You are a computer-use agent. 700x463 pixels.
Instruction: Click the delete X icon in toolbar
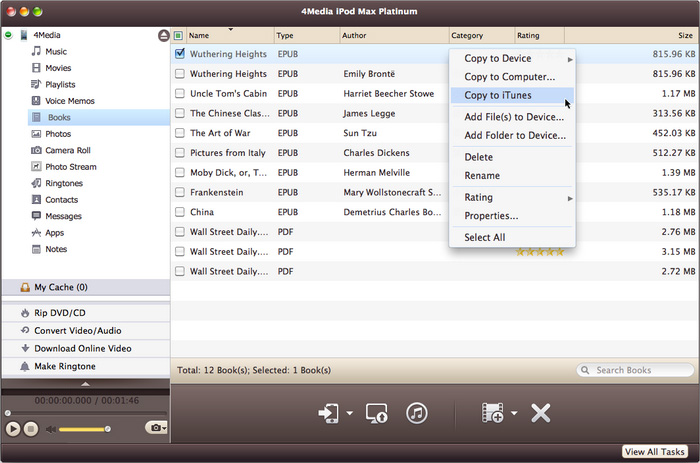point(541,413)
